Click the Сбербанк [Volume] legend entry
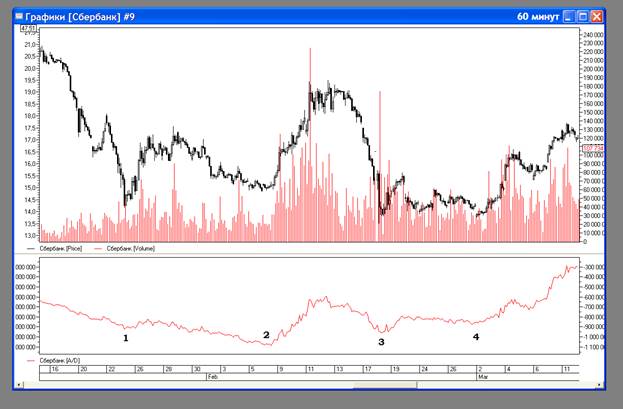 (x=131, y=248)
